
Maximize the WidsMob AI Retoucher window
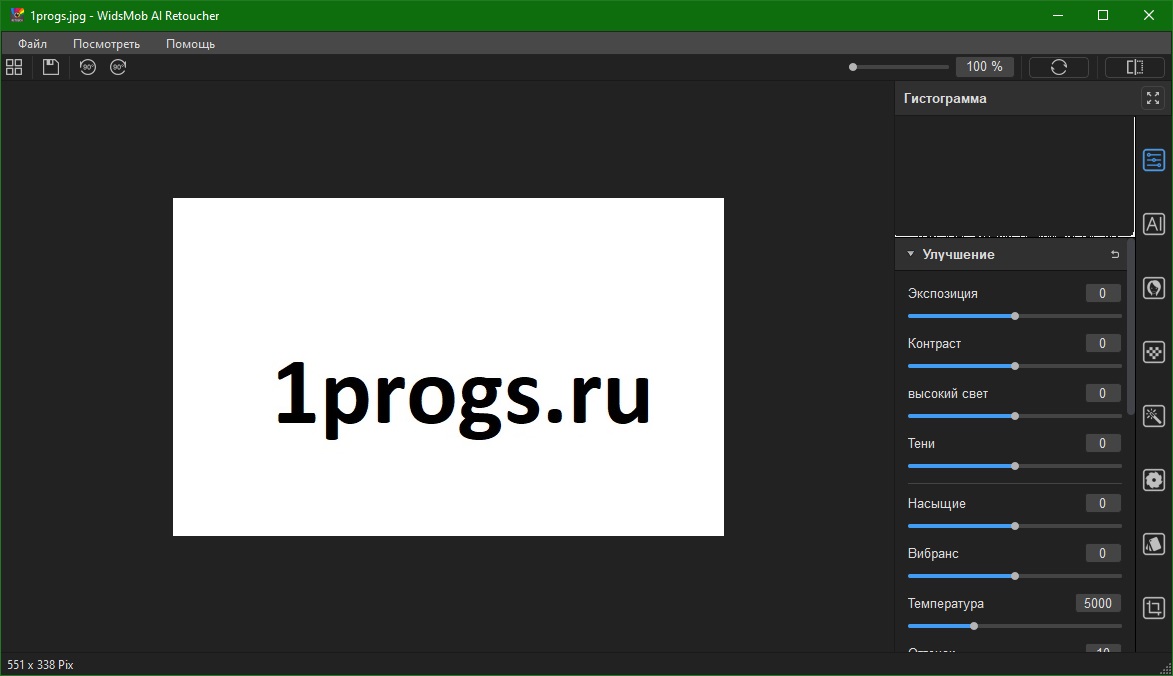tap(1103, 15)
